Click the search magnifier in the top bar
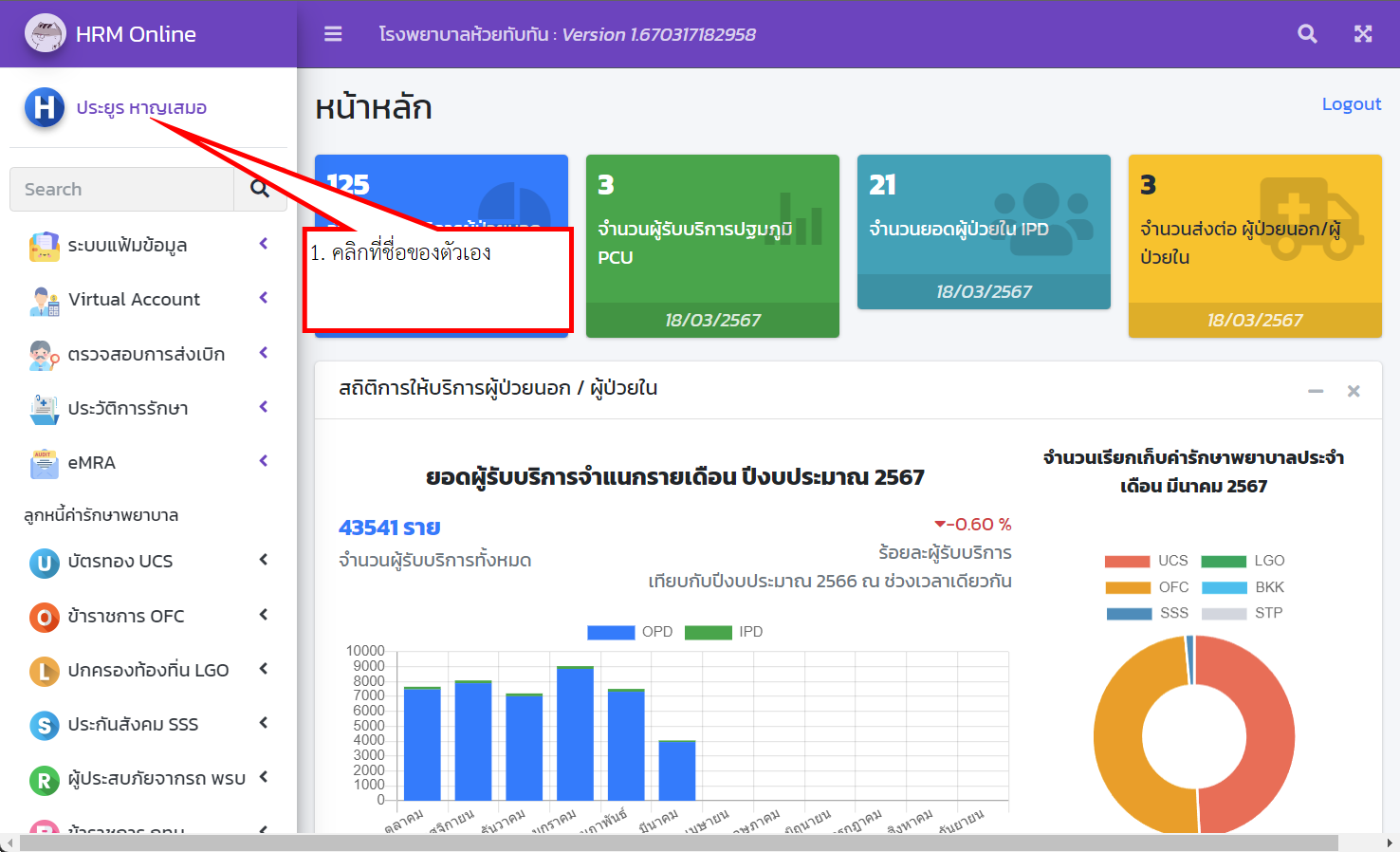The width and height of the screenshot is (1400, 852). coord(1307,33)
